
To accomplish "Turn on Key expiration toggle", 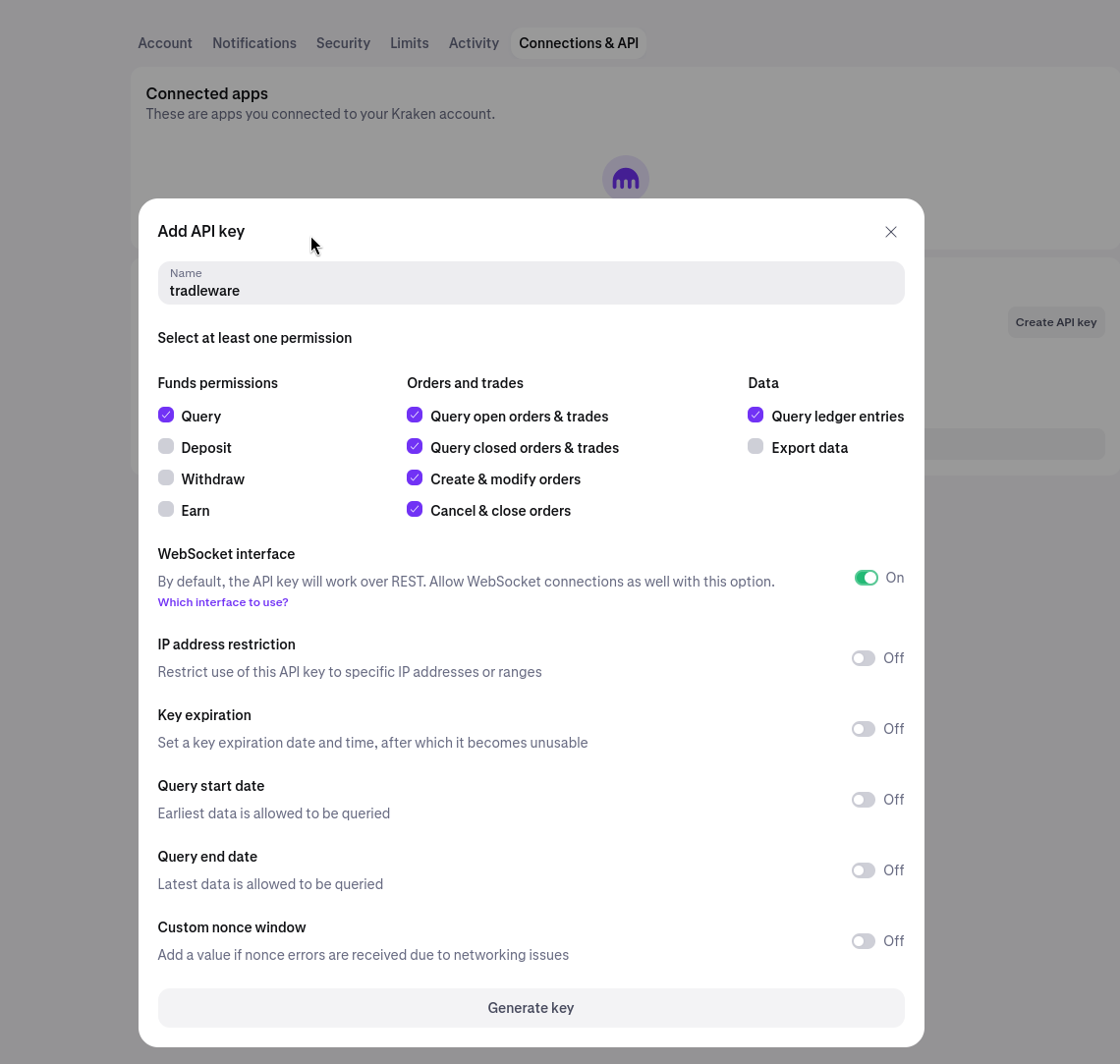I will [864, 729].
